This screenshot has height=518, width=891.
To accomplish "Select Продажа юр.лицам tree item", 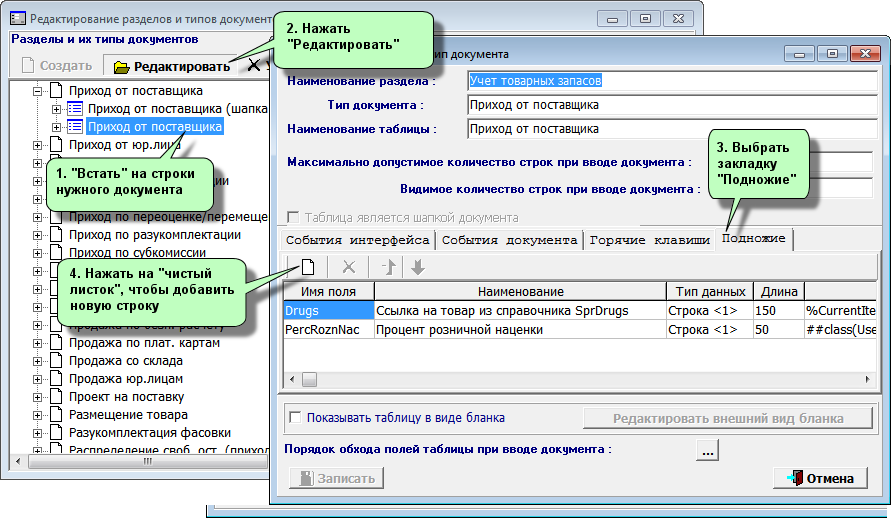I will [126, 379].
